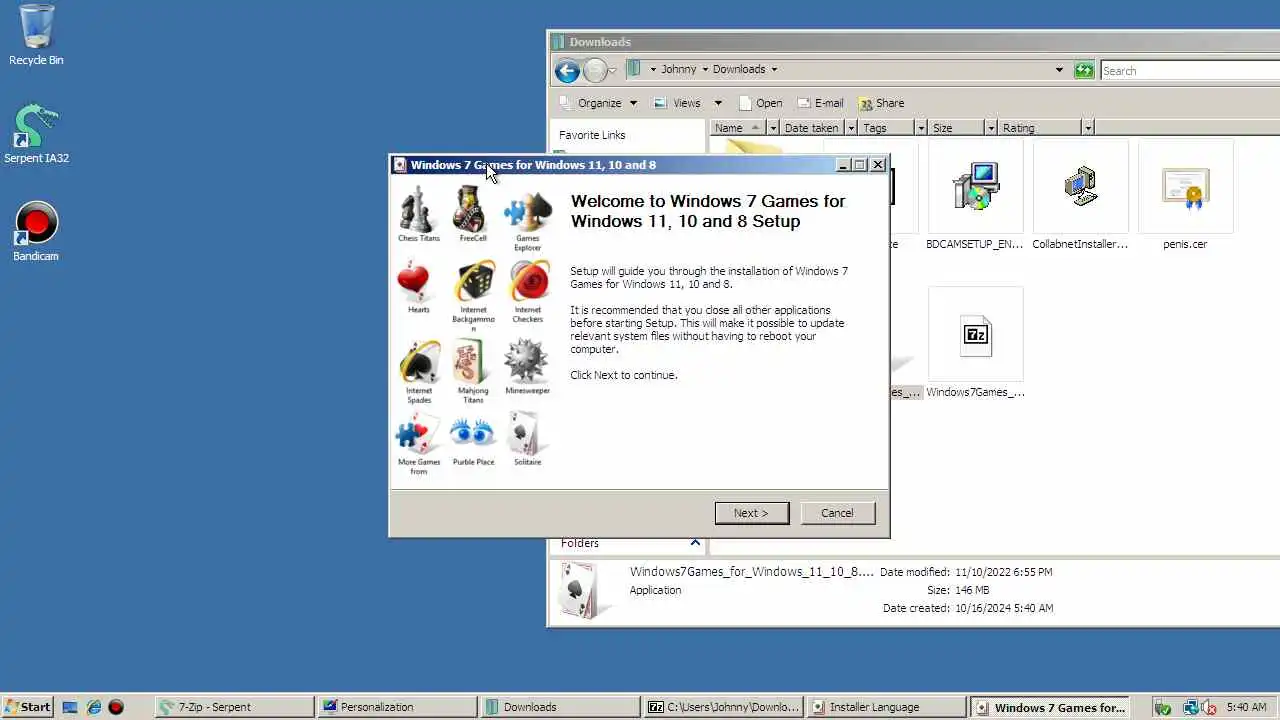Sort files by Name column header
1280x720 pixels.
[738, 128]
